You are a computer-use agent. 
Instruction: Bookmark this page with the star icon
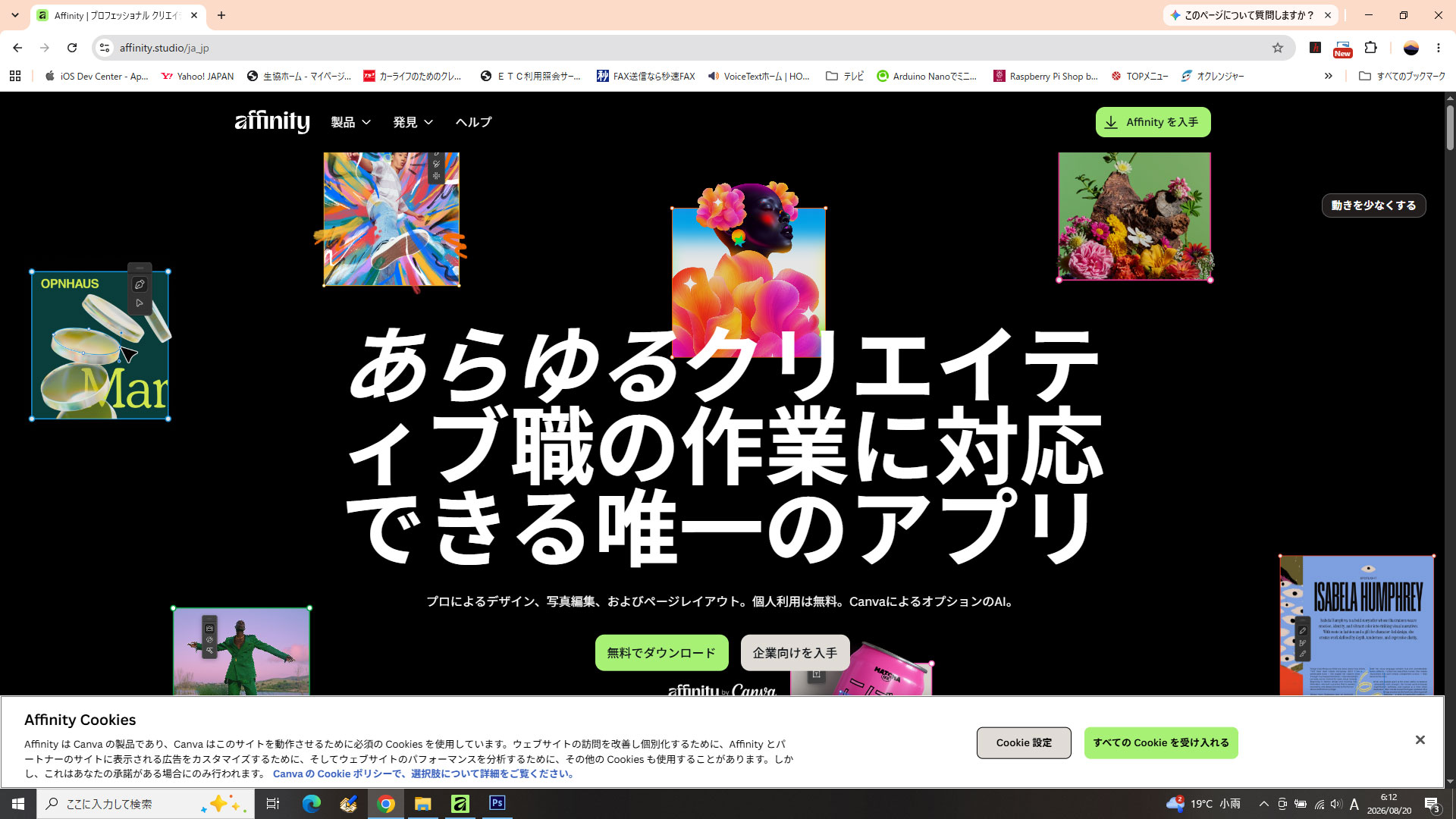pyautogui.click(x=1278, y=48)
